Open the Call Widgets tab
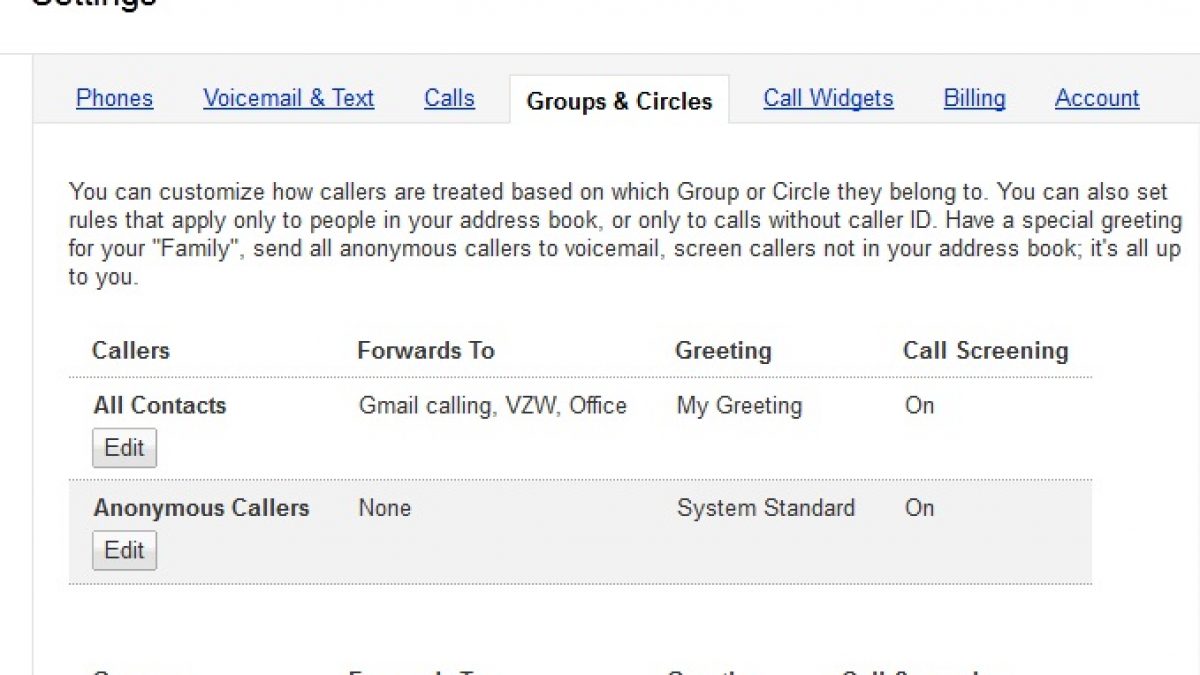Viewport: 1200px width, 675px height. 828,98
